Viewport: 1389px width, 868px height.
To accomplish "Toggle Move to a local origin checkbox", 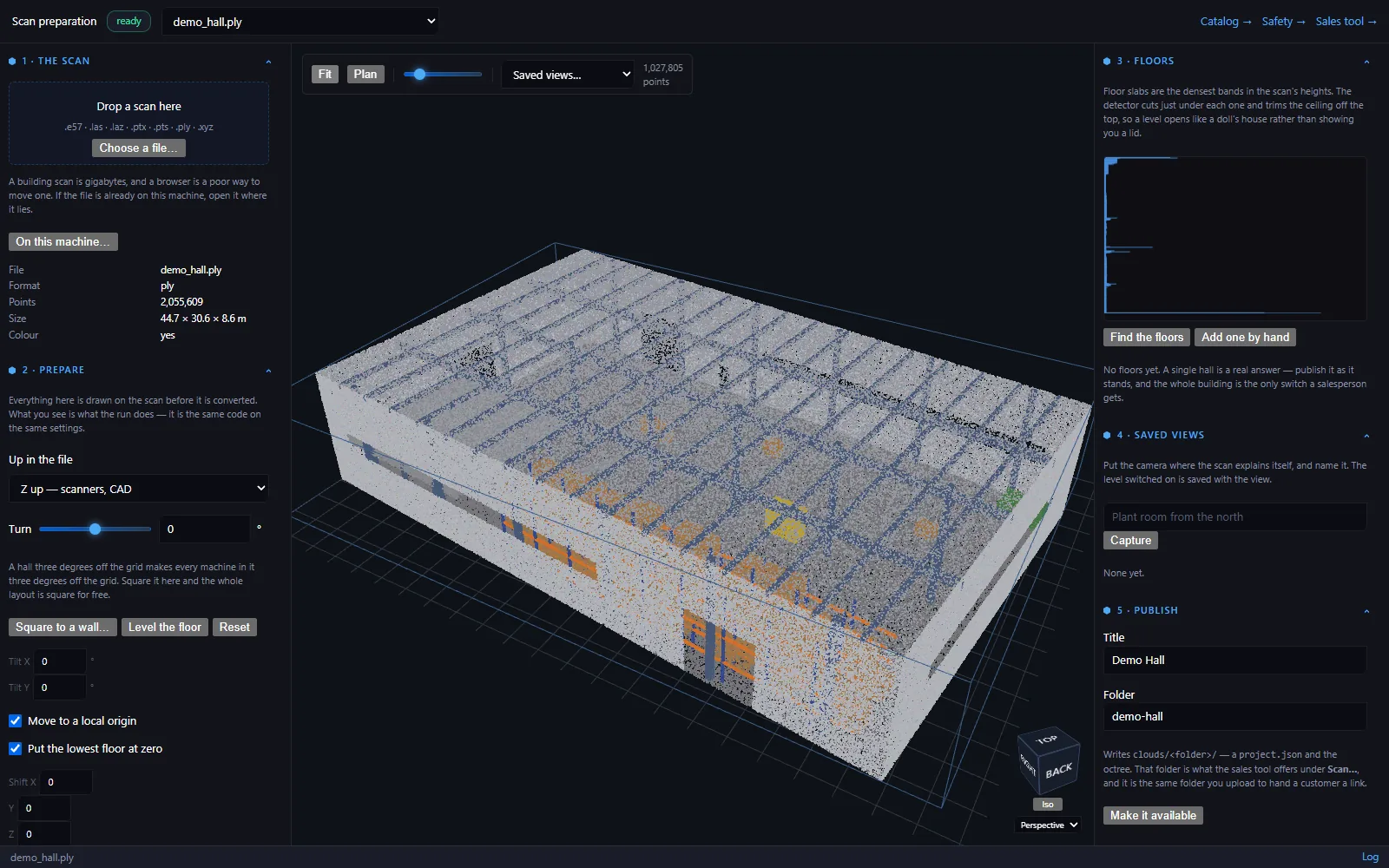I will click(16, 720).
